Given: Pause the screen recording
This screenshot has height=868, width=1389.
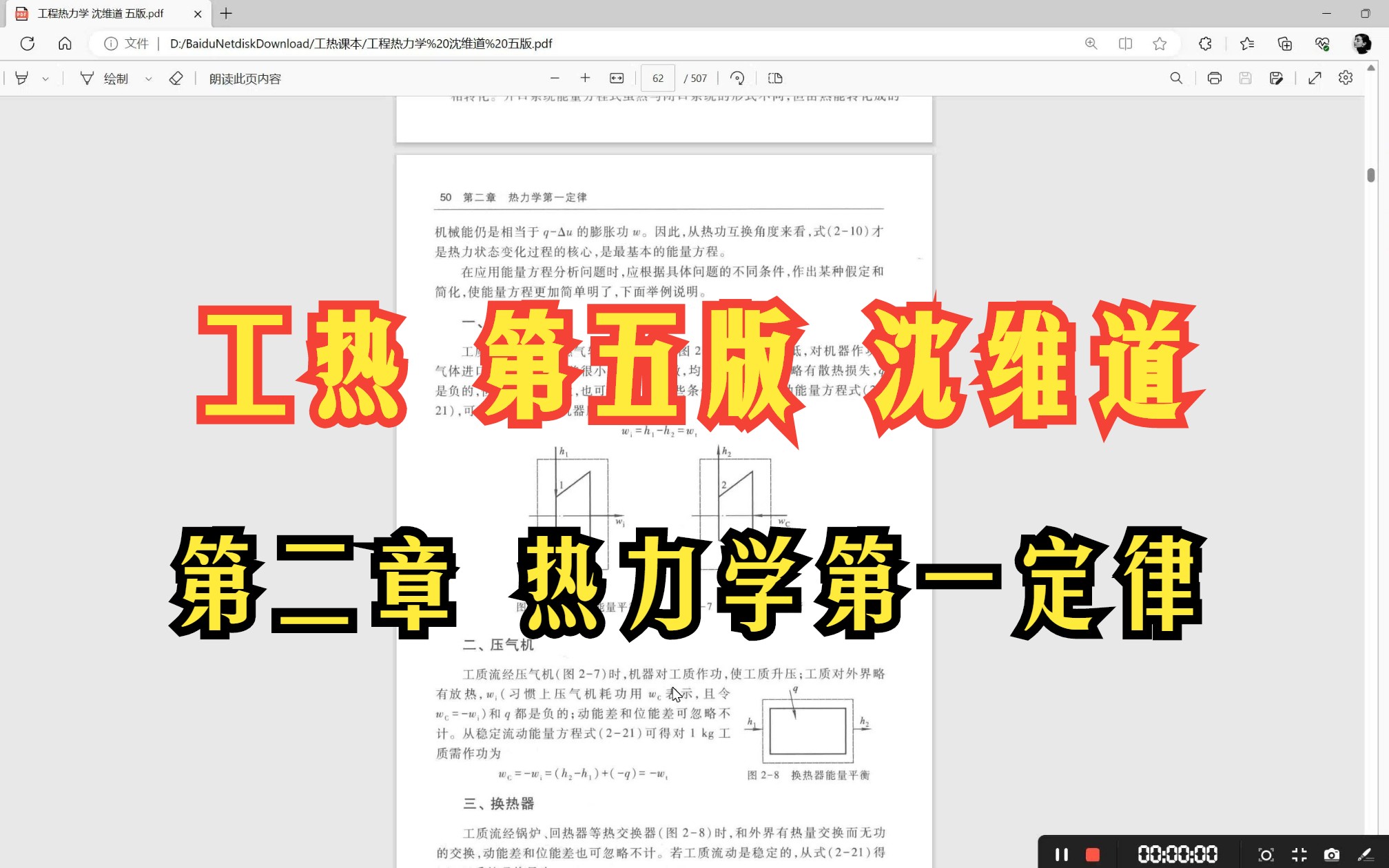Looking at the screenshot, I should tap(1061, 854).
